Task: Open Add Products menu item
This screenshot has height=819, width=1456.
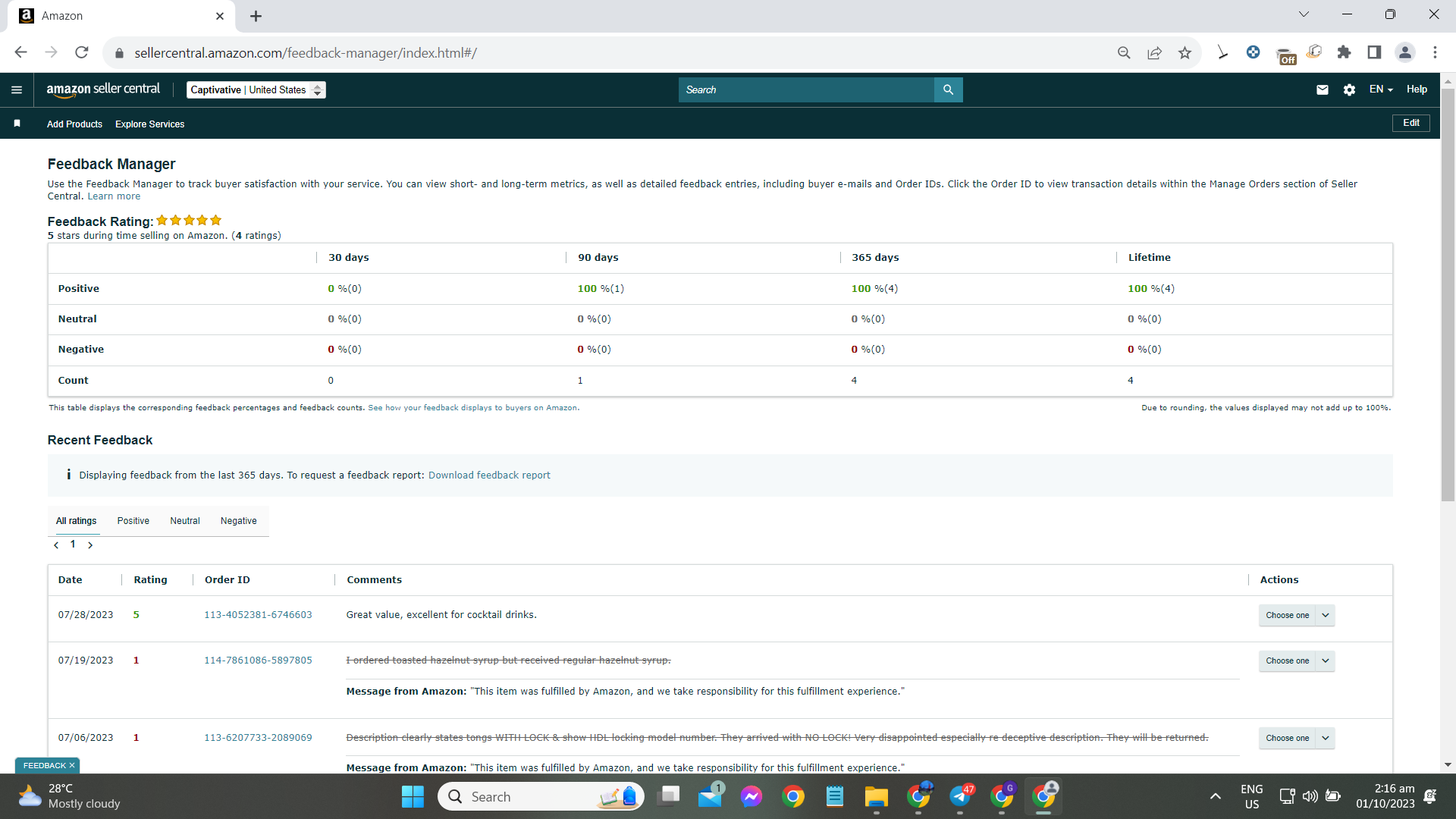Action: click(74, 124)
